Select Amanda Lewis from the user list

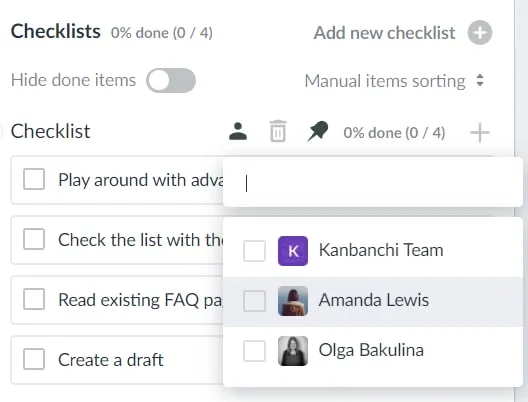pyautogui.click(x=373, y=302)
